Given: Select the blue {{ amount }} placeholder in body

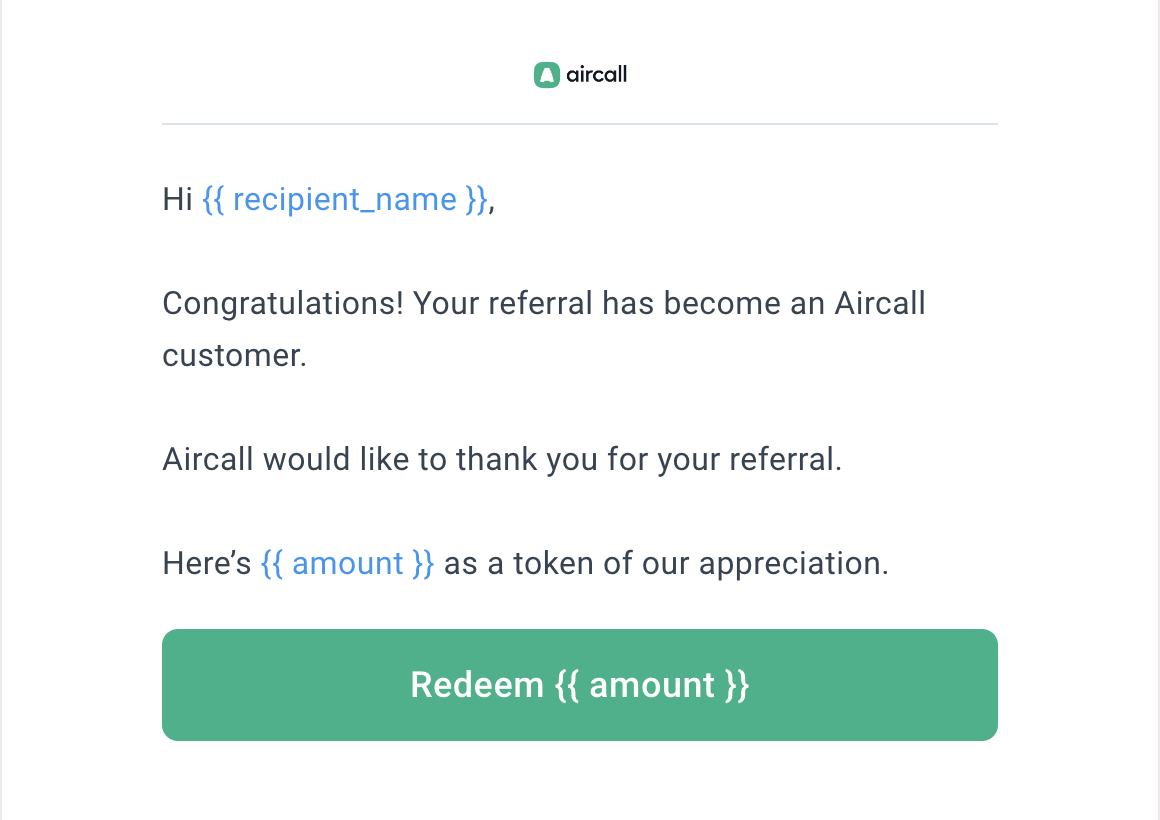Looking at the screenshot, I should click(x=348, y=564).
